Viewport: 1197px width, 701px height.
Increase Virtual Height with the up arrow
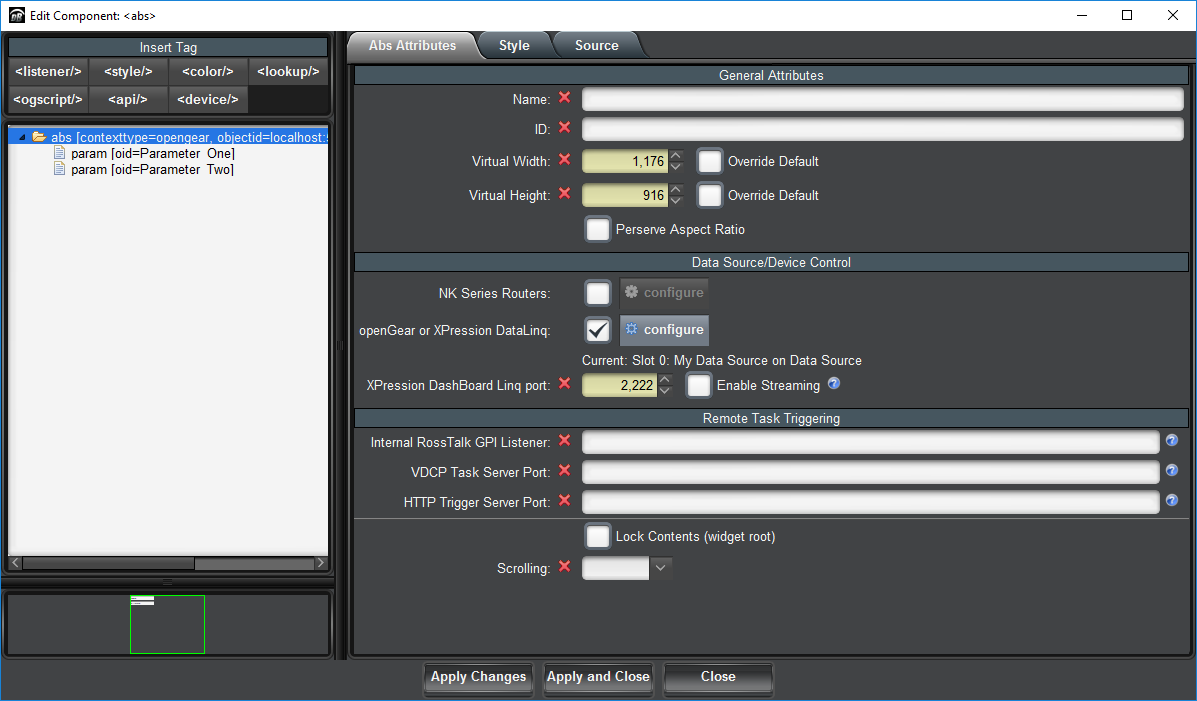676,189
